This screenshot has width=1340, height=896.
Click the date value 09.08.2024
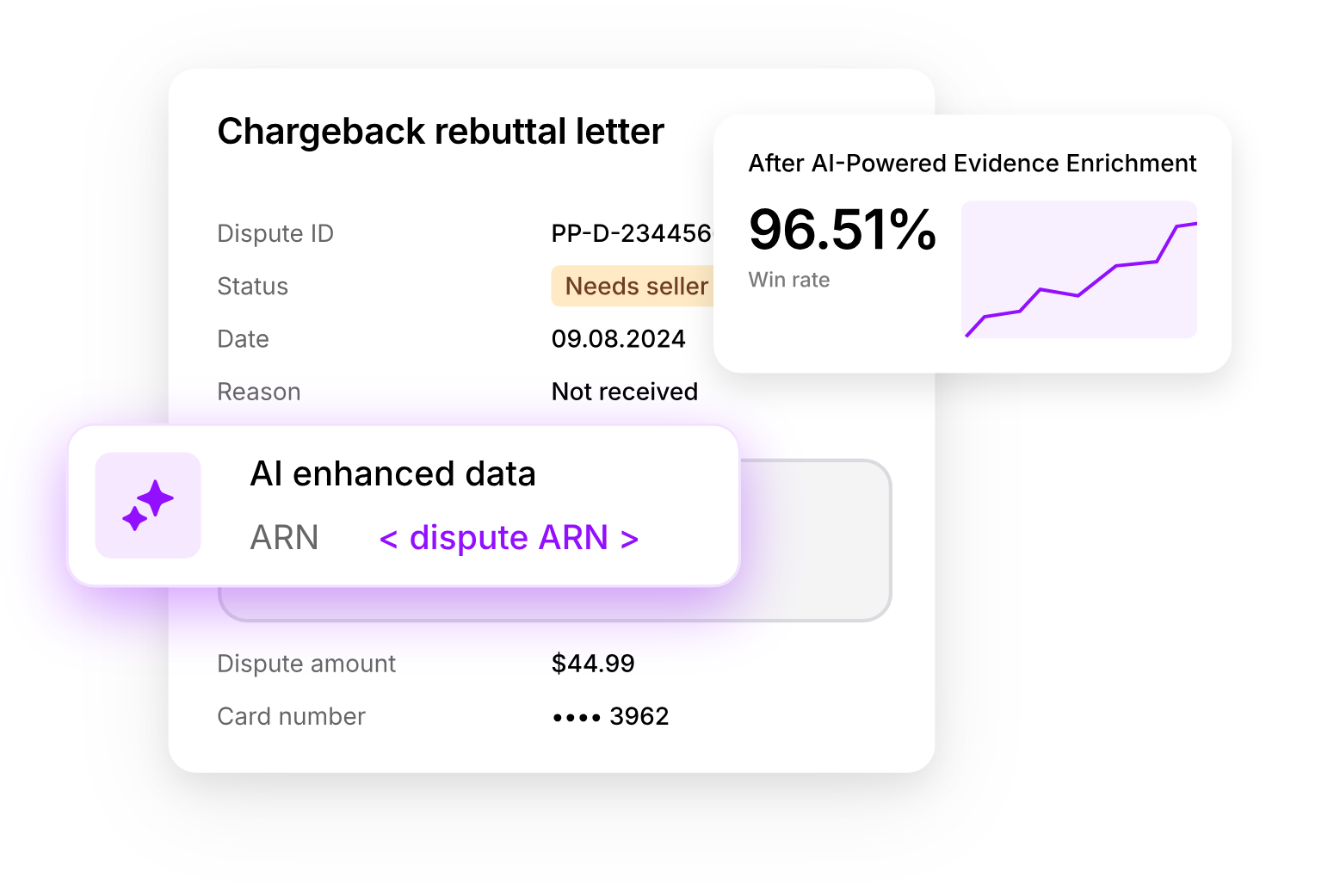(619, 339)
